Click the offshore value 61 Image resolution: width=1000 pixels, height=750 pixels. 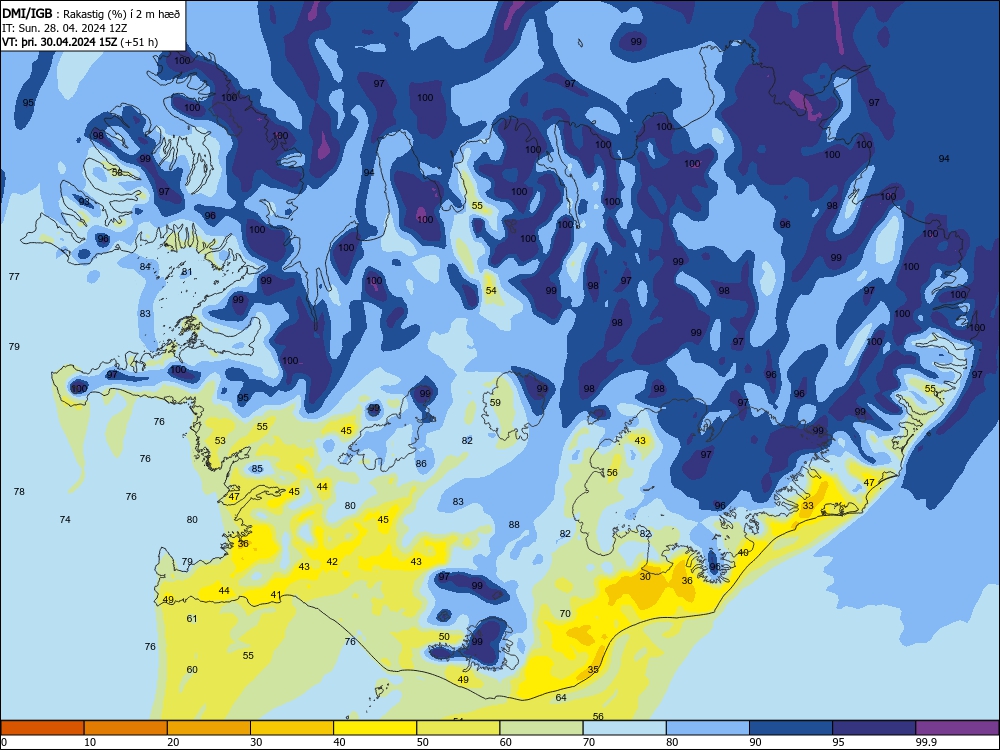click(x=192, y=619)
